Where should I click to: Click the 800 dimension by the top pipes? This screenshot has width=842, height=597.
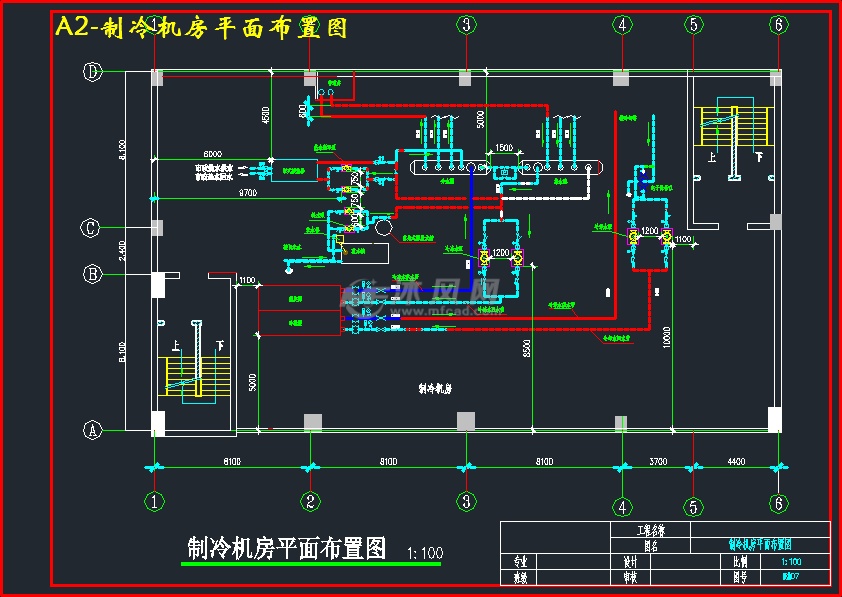pos(302,111)
